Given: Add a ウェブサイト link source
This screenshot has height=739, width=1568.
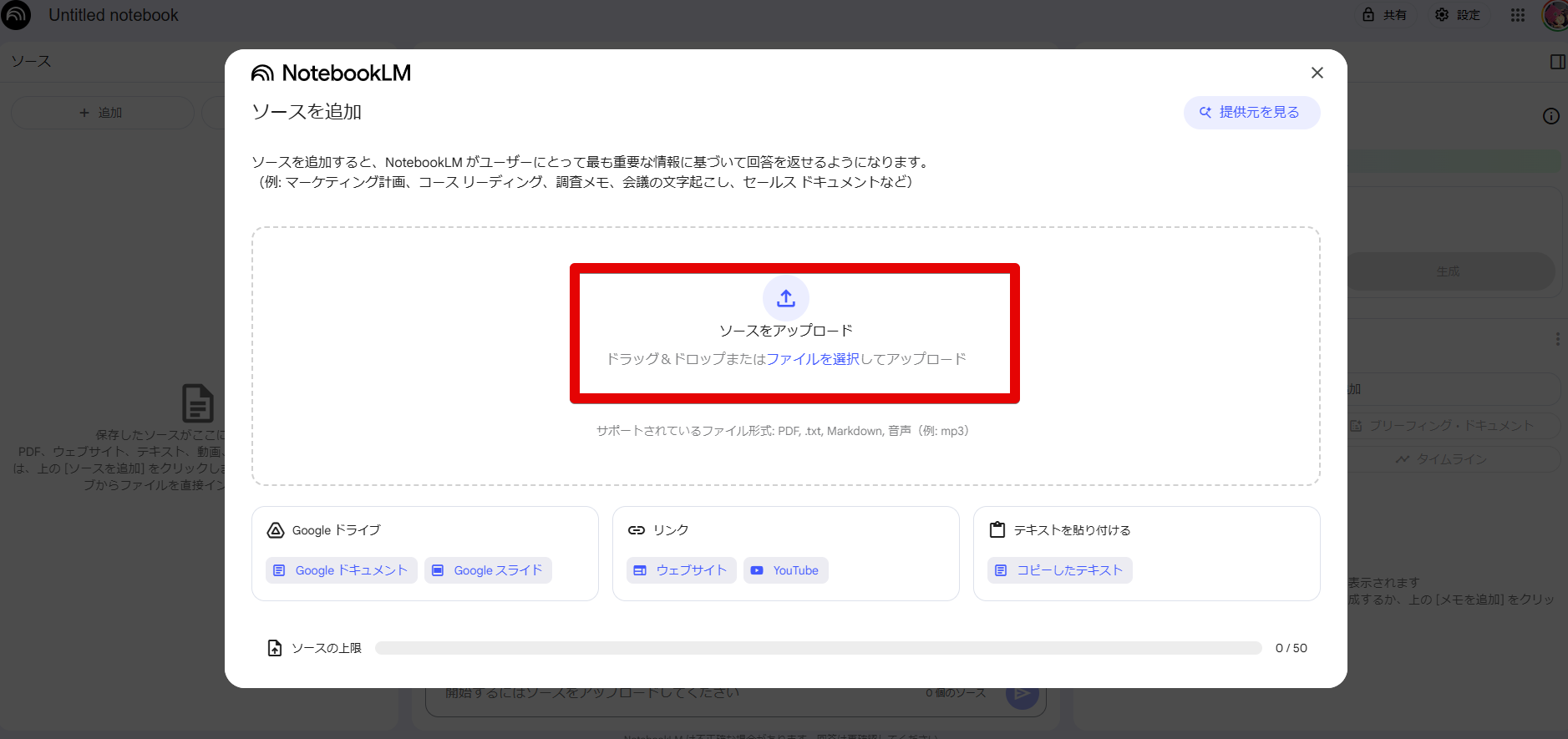Looking at the screenshot, I should tap(682, 570).
